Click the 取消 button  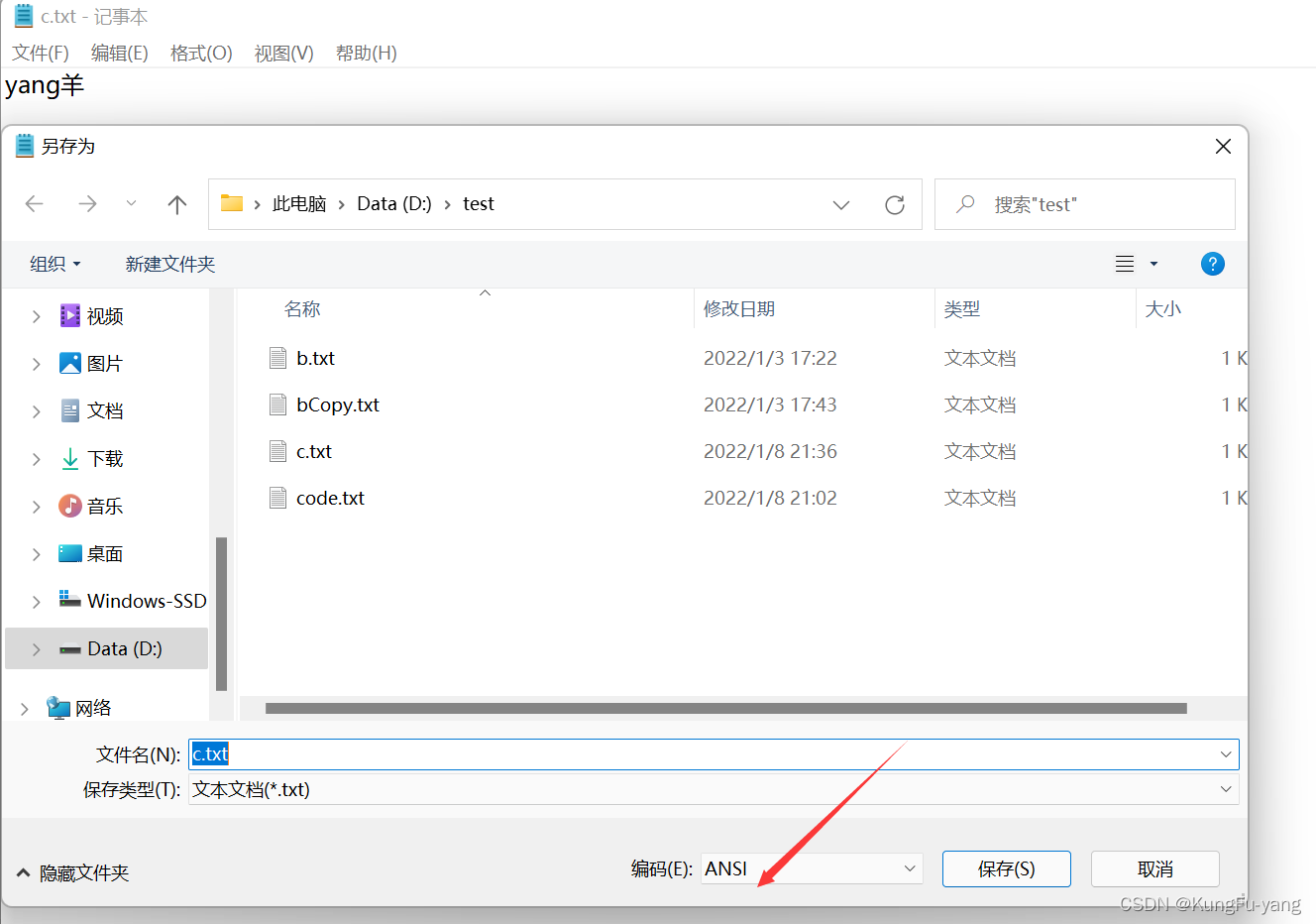click(x=1155, y=869)
